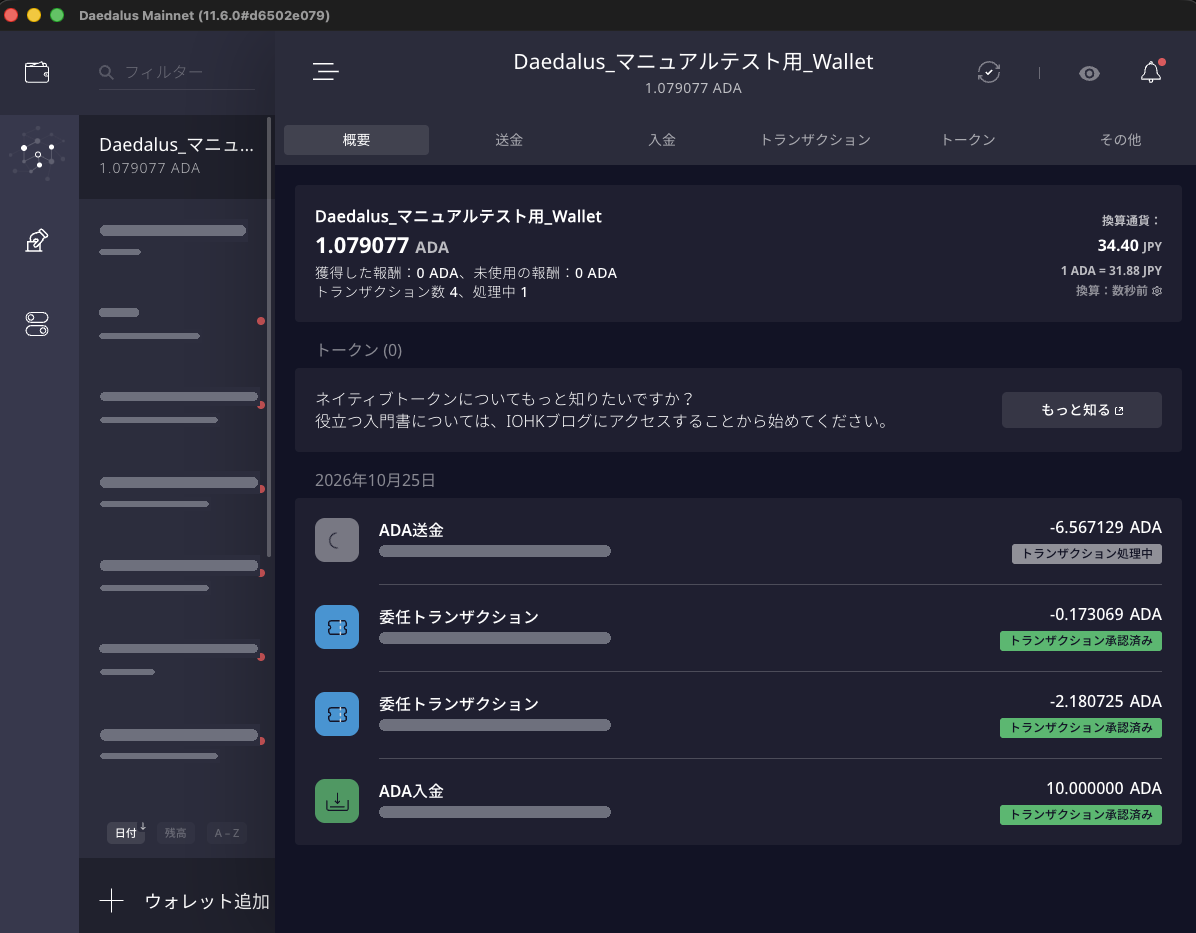This screenshot has width=1196, height=933.
Task: Switch to the 送金 tab
Action: tap(509, 140)
